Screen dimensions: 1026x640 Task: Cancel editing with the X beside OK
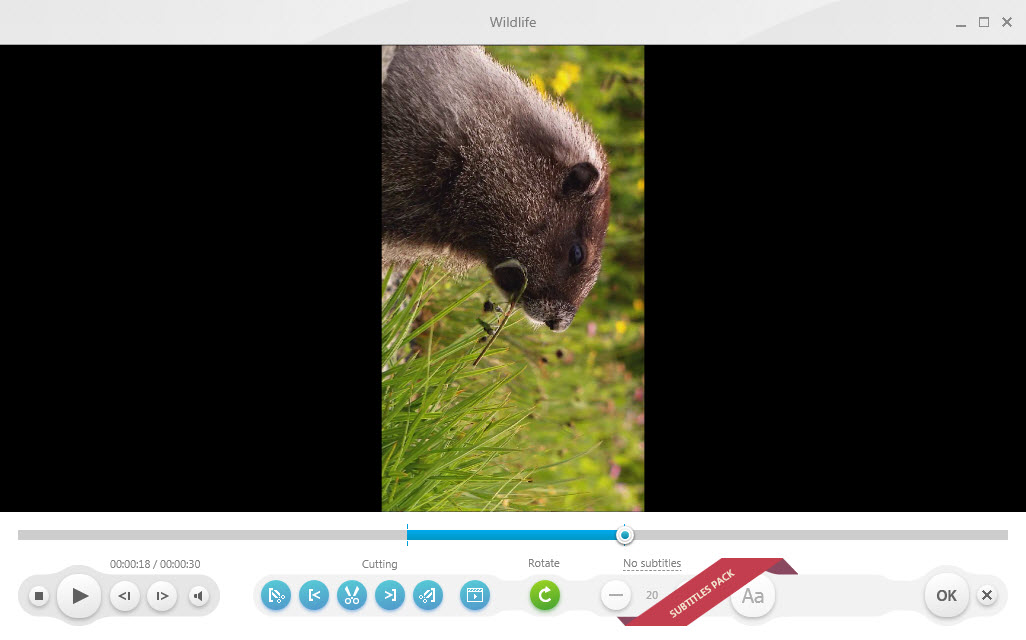(x=987, y=596)
